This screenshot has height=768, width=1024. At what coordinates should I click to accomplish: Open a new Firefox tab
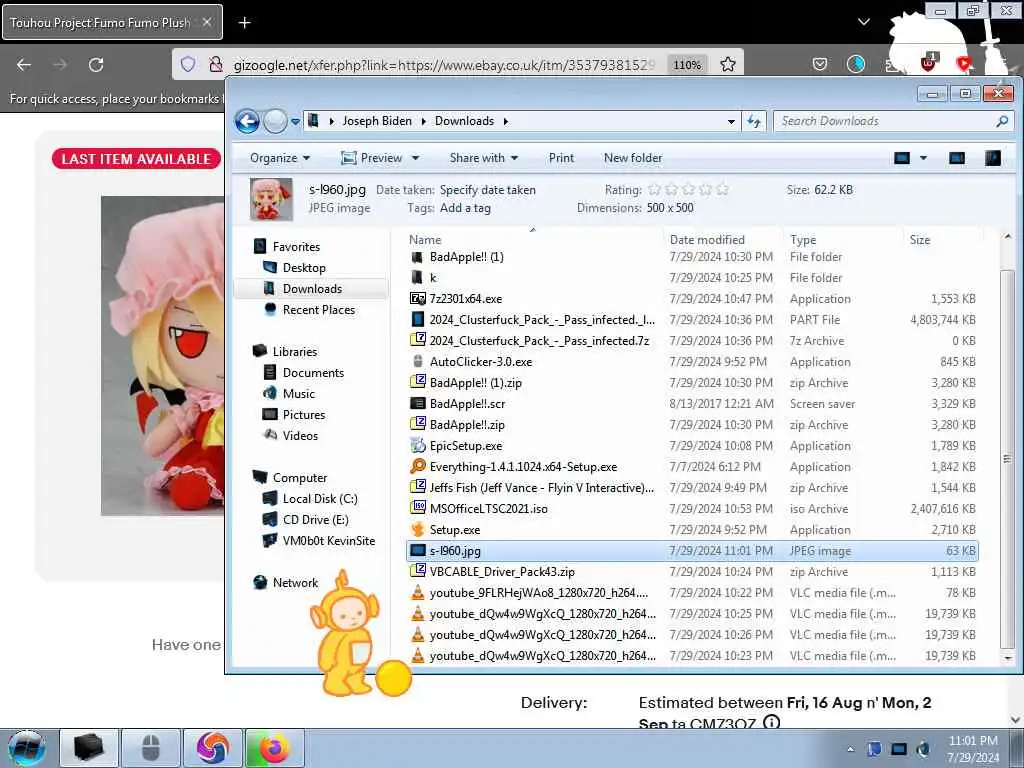click(x=244, y=23)
